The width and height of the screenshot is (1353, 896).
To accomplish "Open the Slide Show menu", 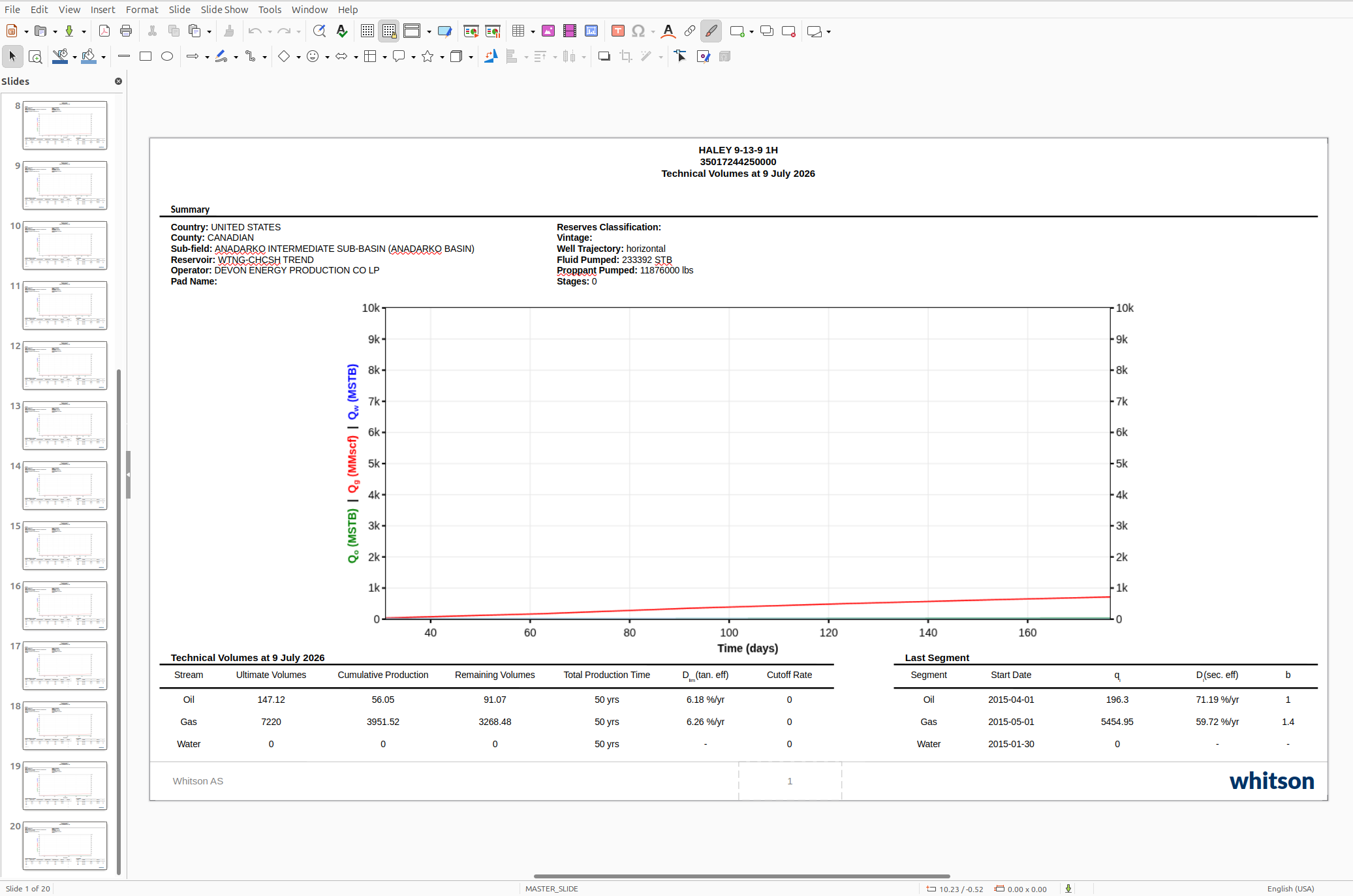I will pyautogui.click(x=224, y=10).
